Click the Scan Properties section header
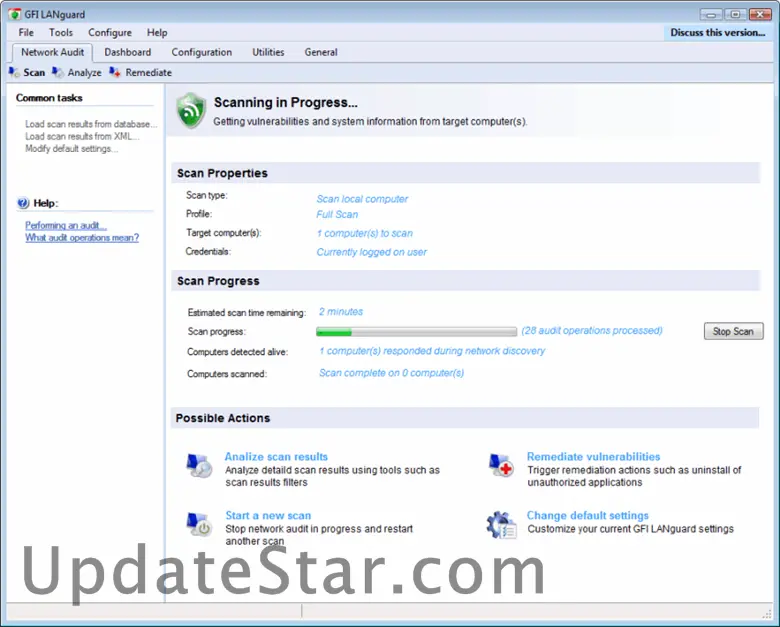 click(x=466, y=173)
